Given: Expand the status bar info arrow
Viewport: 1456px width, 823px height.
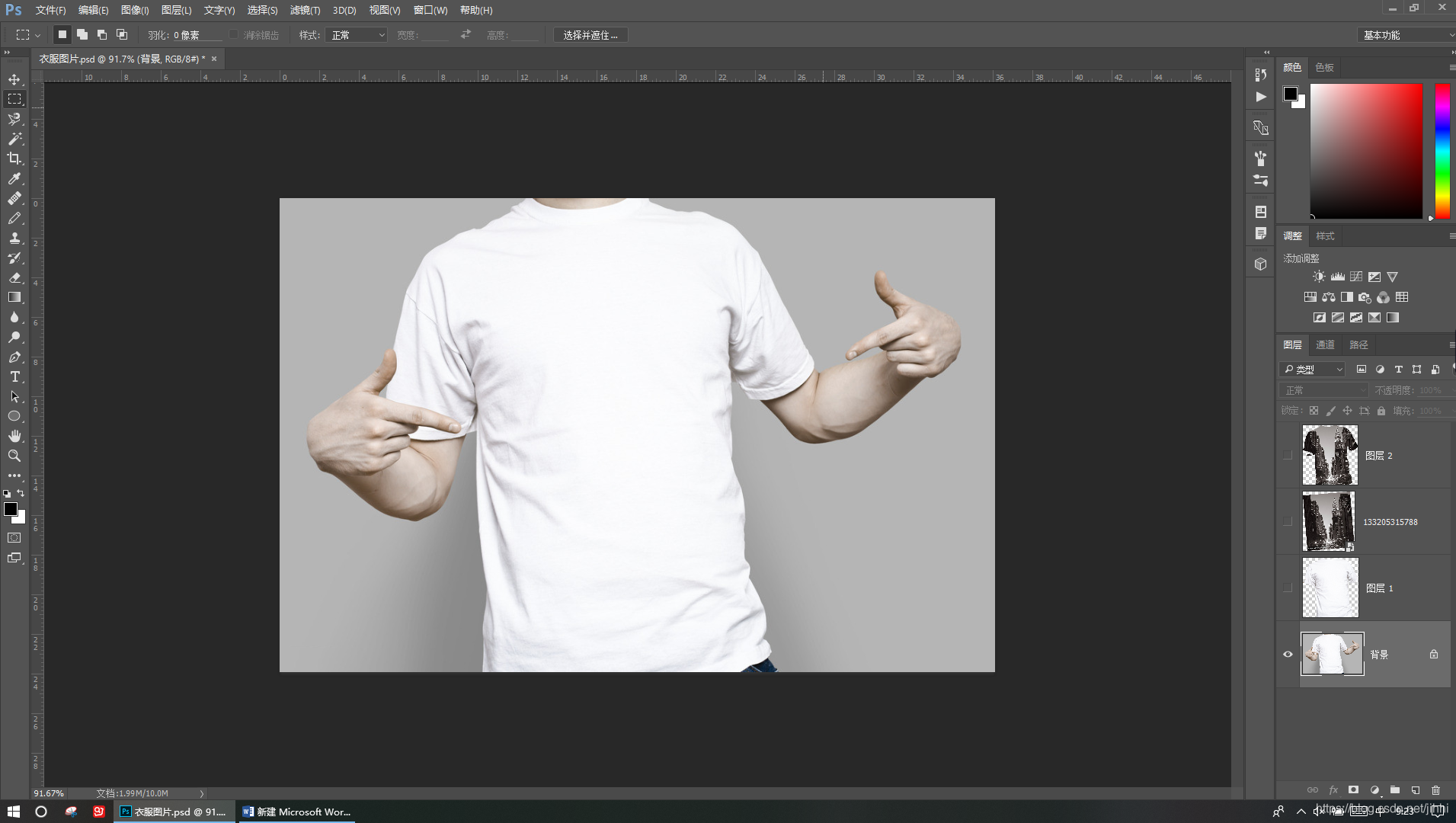Looking at the screenshot, I should pos(202,793).
